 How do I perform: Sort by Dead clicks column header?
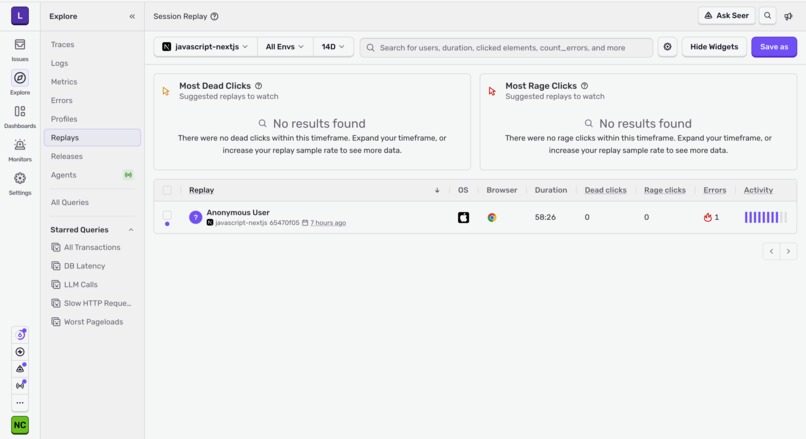coord(606,190)
